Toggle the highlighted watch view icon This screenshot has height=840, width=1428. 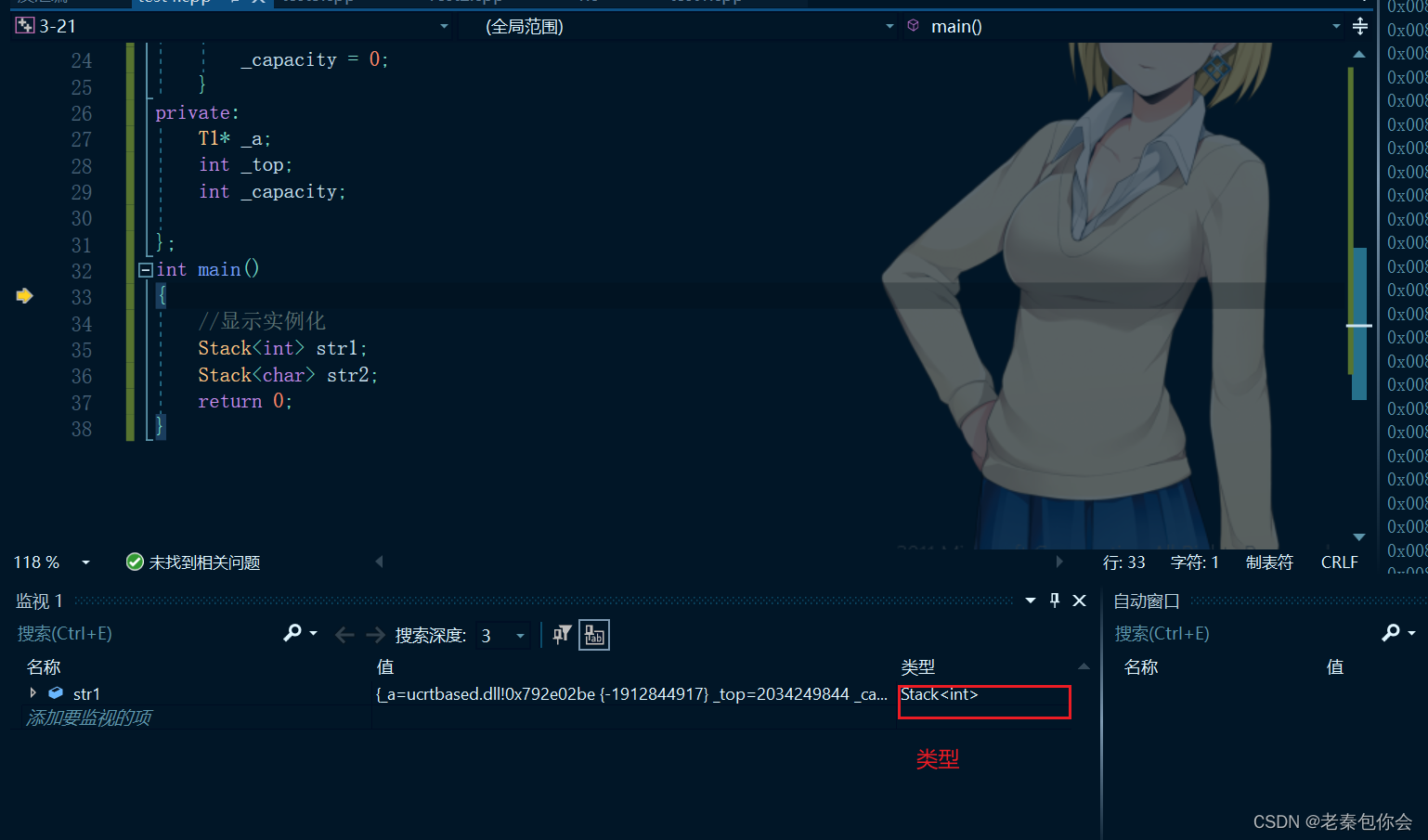594,635
